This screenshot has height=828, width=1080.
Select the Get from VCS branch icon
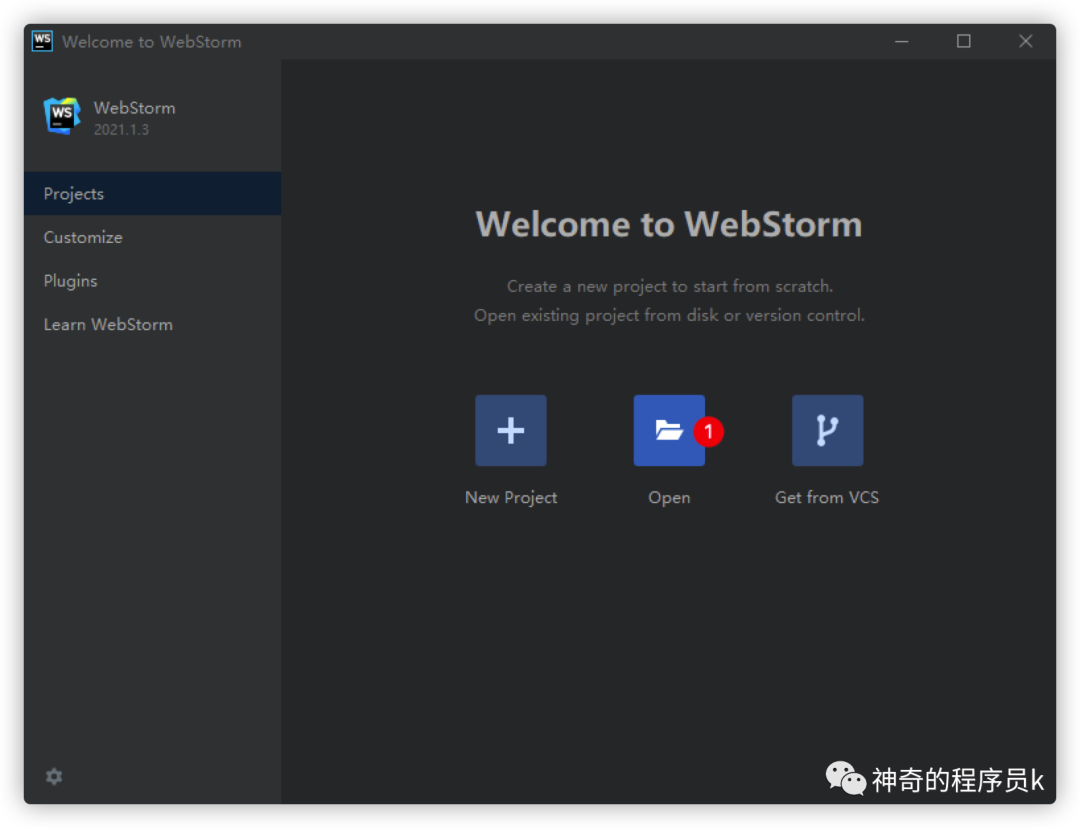pos(827,430)
